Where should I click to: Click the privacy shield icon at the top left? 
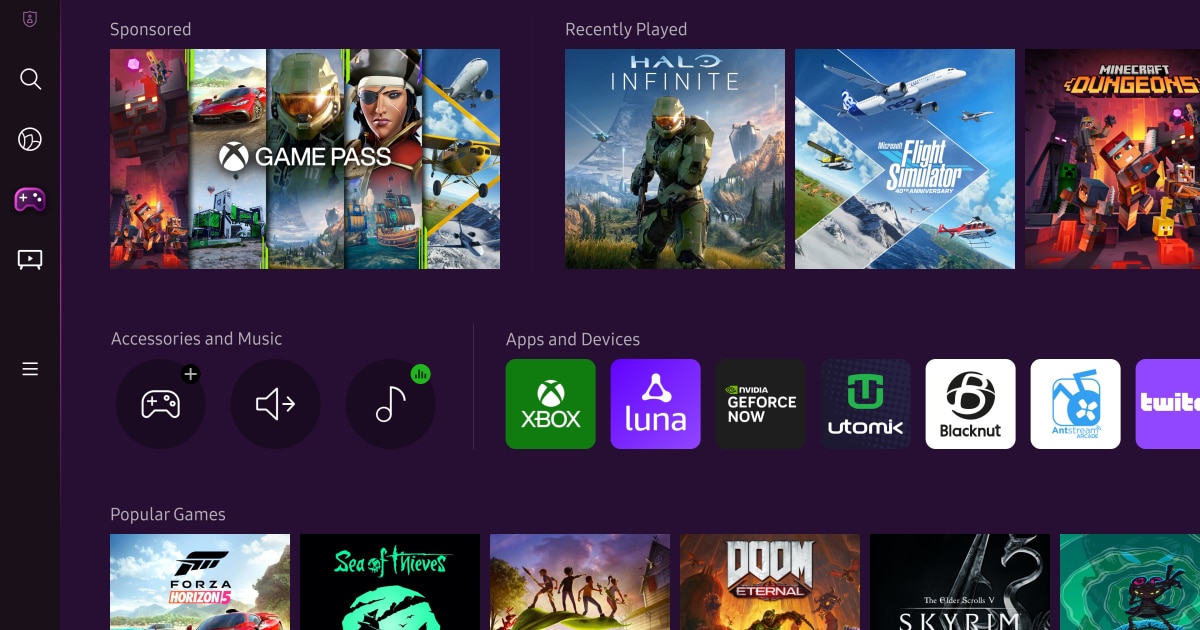point(30,19)
